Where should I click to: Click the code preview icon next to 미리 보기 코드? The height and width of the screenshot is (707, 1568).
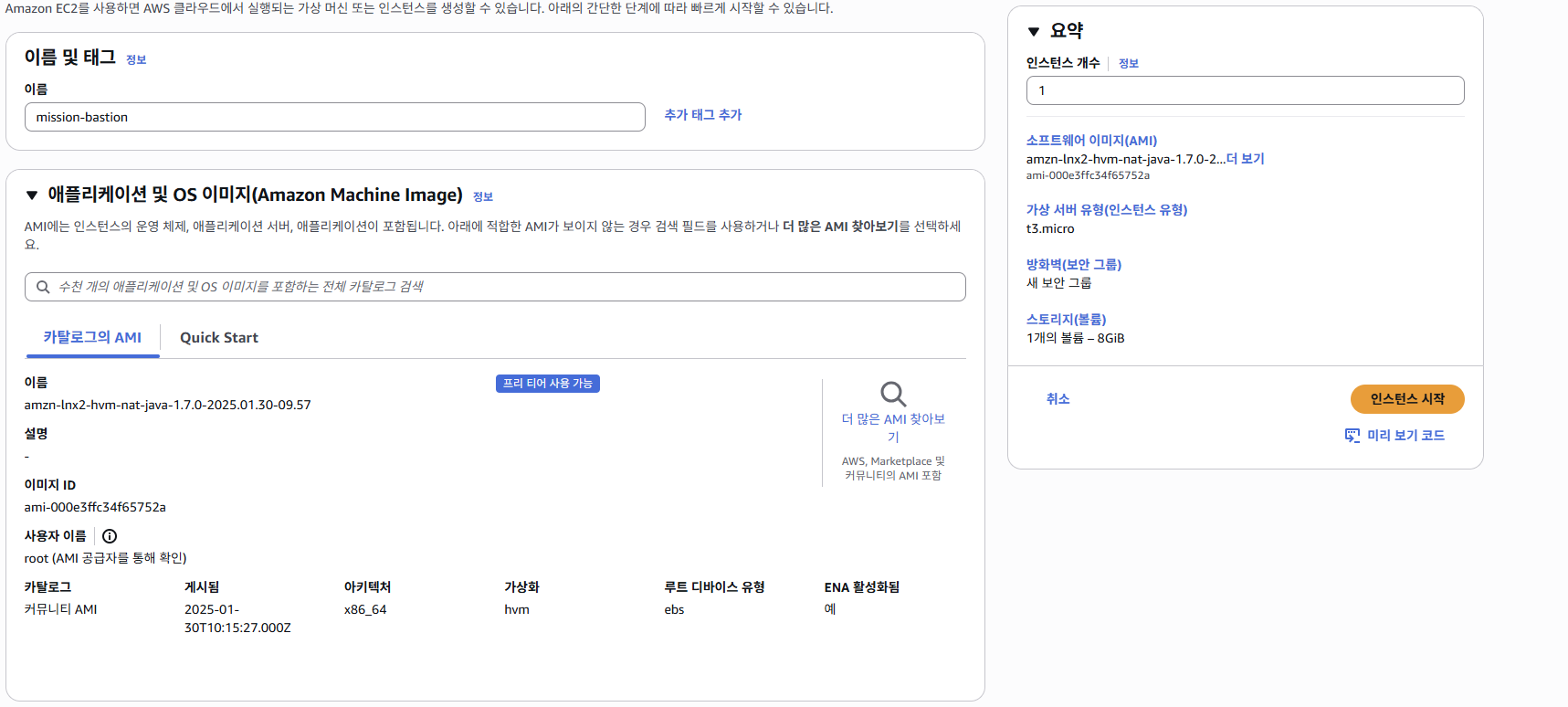click(x=1352, y=436)
